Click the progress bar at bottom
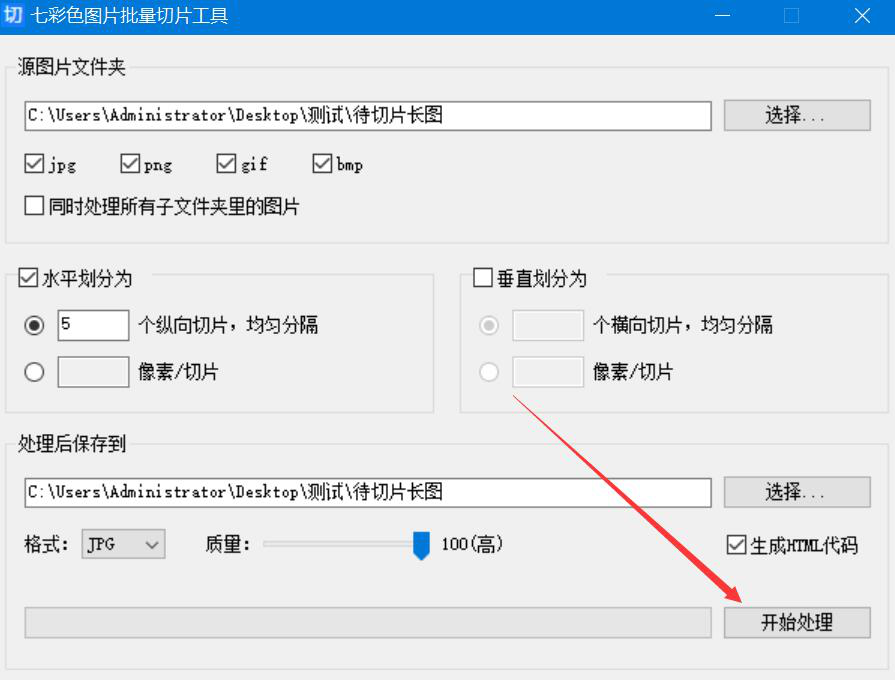The width and height of the screenshot is (895, 680). (368, 622)
